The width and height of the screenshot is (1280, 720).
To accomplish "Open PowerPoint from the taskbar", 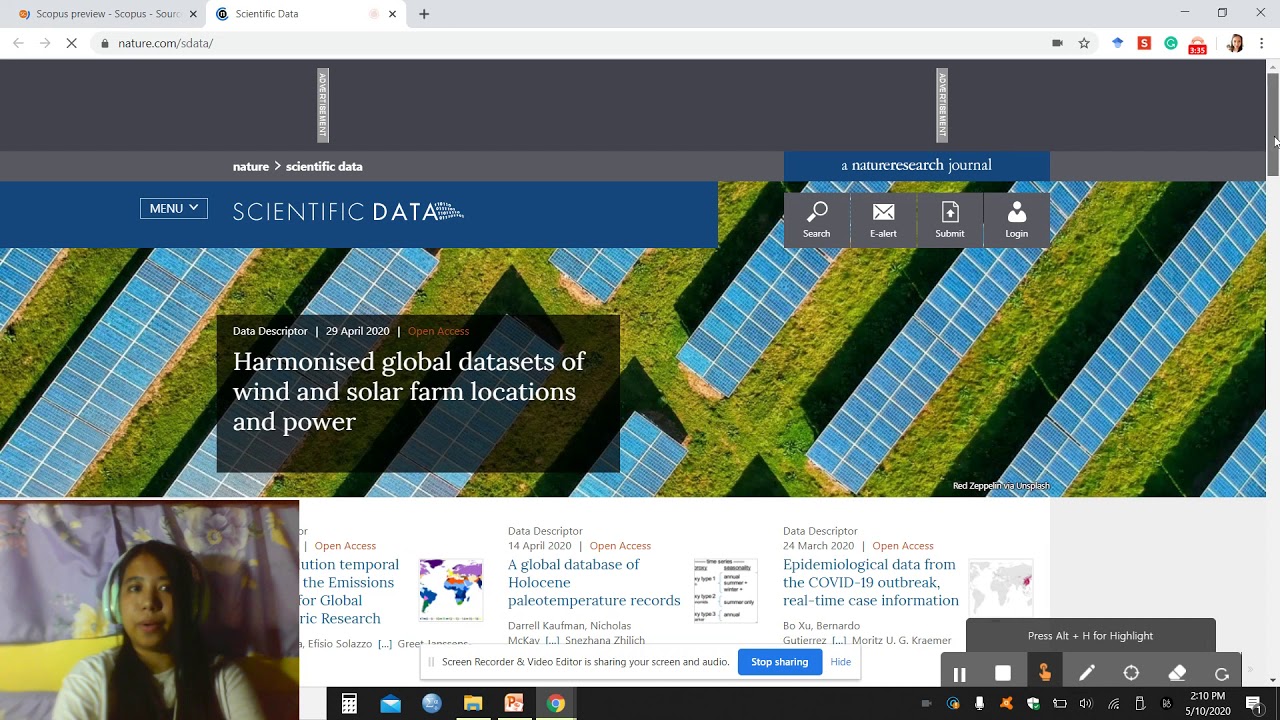I will pyautogui.click(x=514, y=704).
